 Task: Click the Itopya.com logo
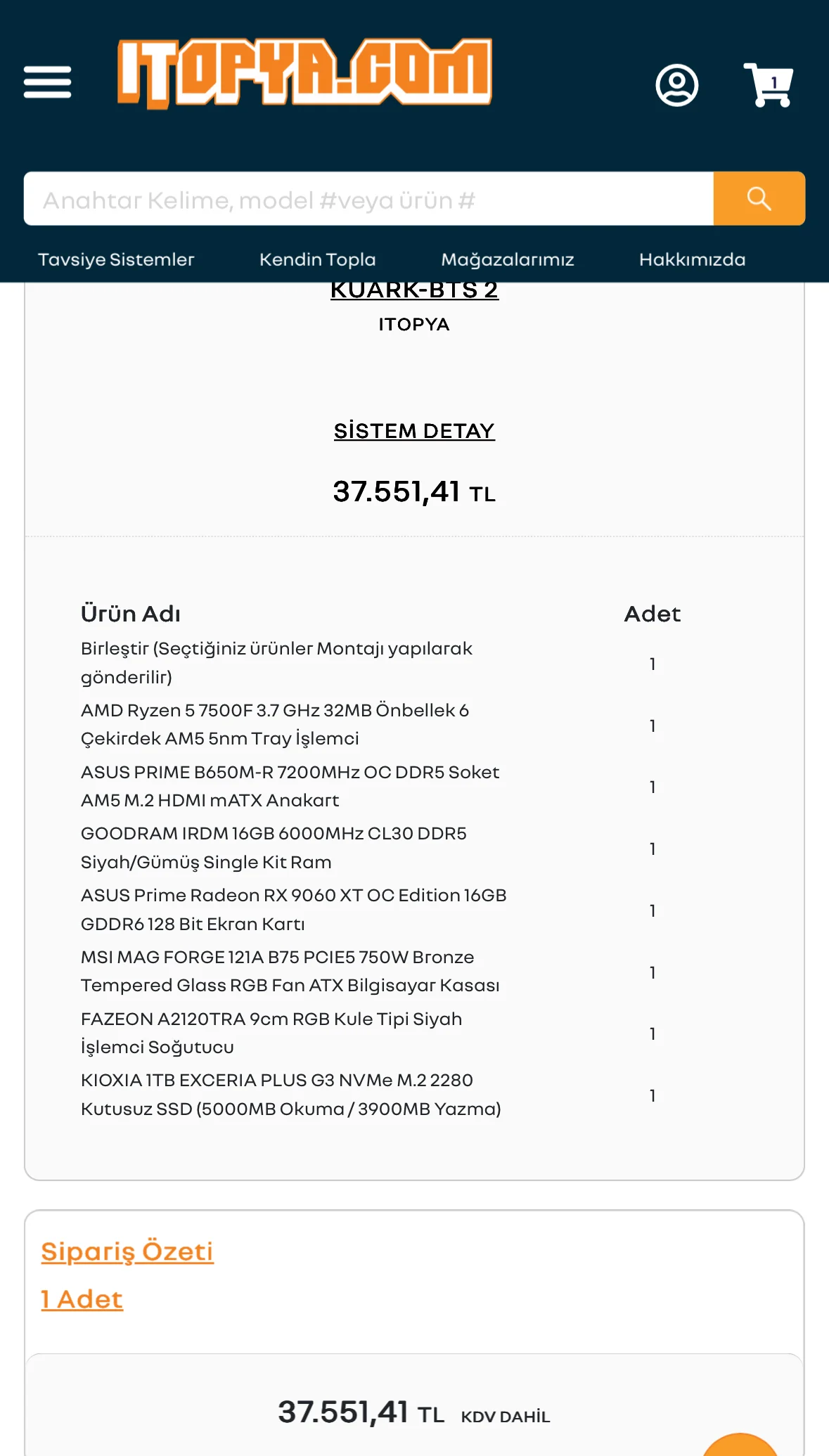pos(304,73)
